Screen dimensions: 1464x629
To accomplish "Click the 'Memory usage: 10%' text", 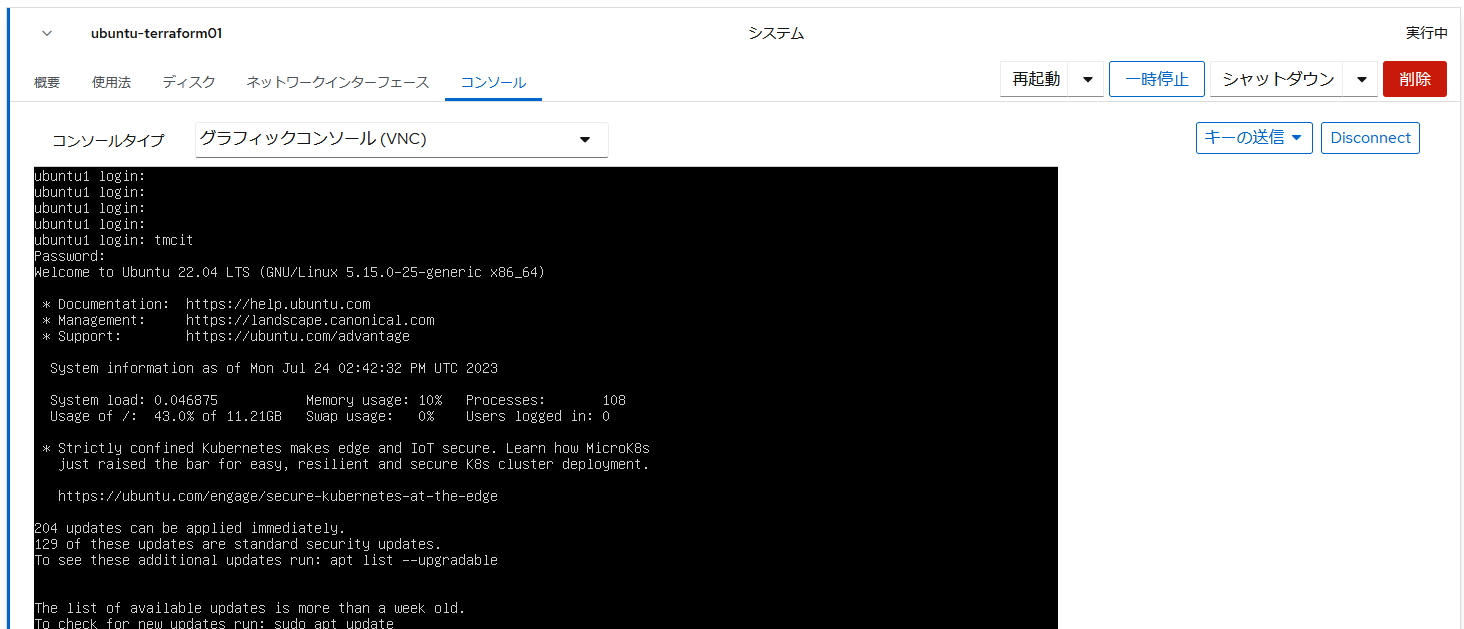I will point(374,400).
